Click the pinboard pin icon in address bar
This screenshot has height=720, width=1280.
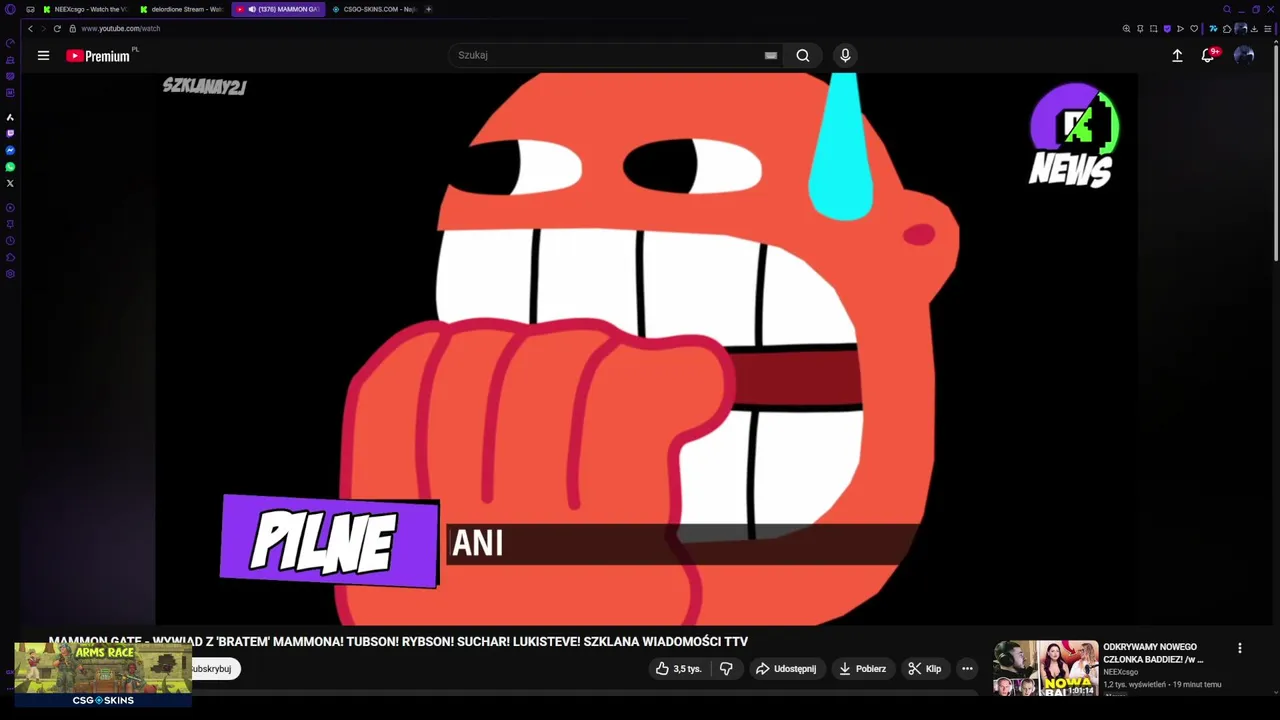(1140, 28)
